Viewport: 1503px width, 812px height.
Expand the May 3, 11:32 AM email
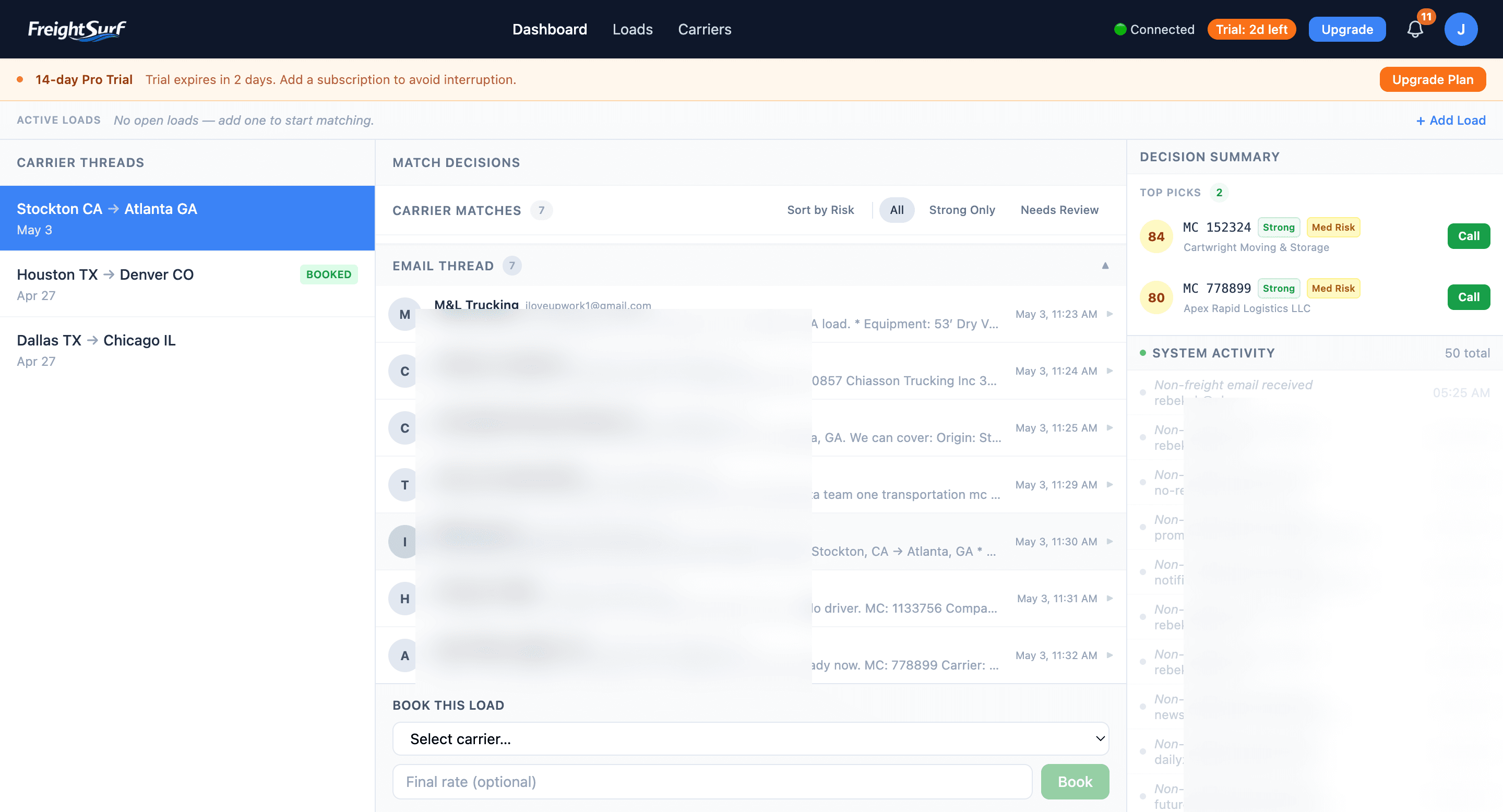pyautogui.click(x=1110, y=655)
